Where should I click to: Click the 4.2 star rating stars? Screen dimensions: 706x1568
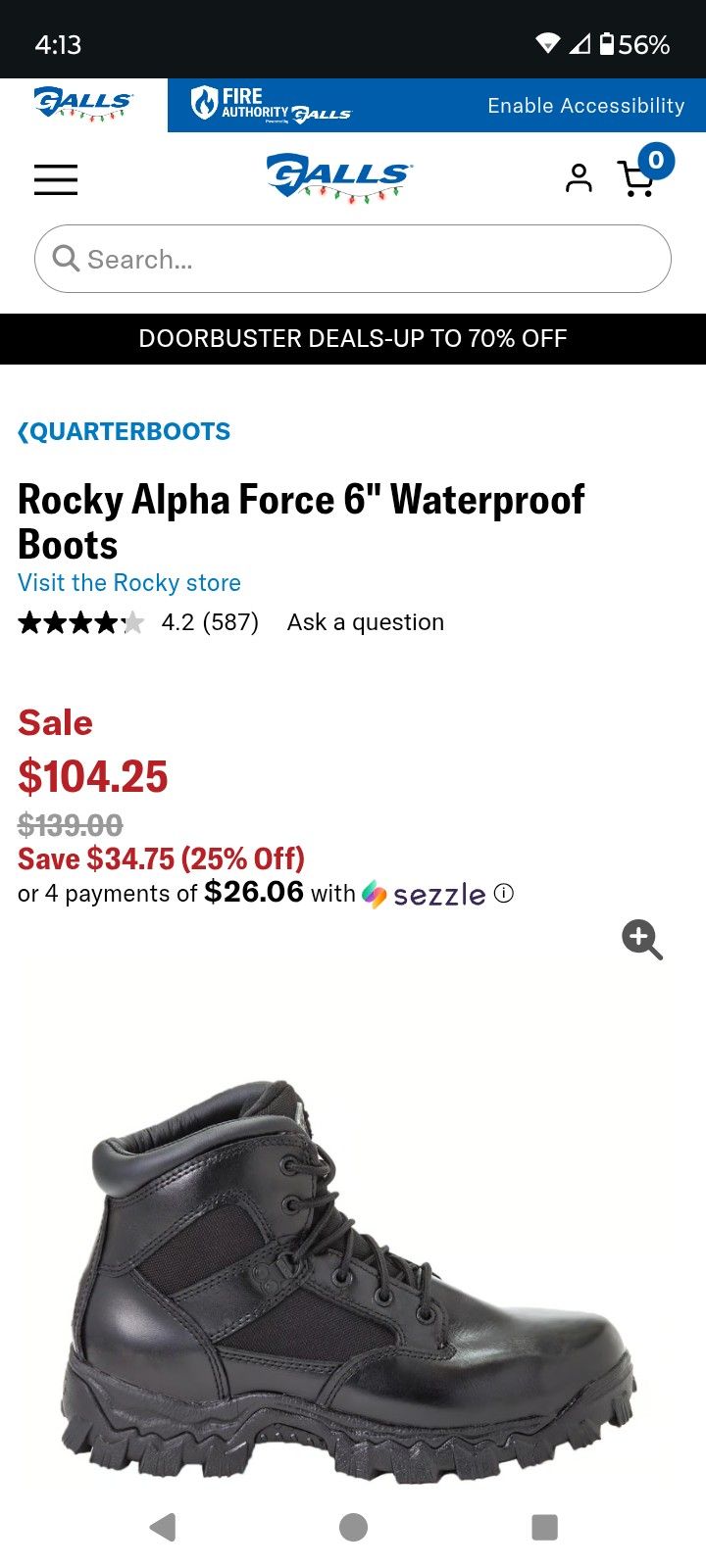point(81,621)
